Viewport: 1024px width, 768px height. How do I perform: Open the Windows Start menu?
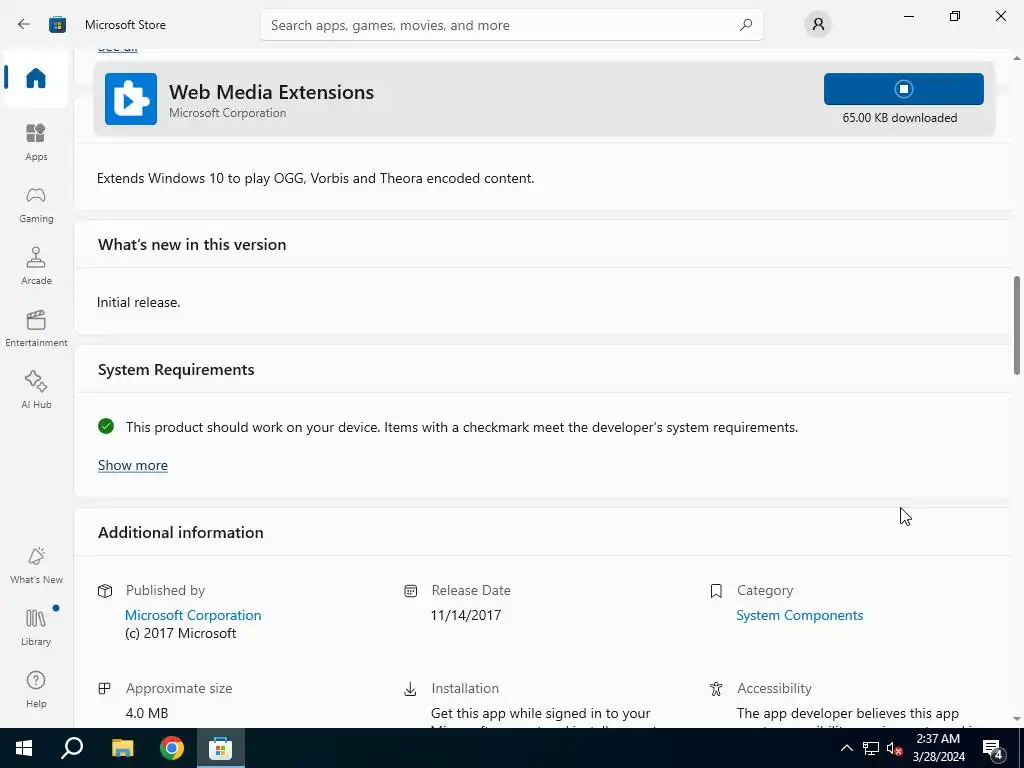pos(24,748)
